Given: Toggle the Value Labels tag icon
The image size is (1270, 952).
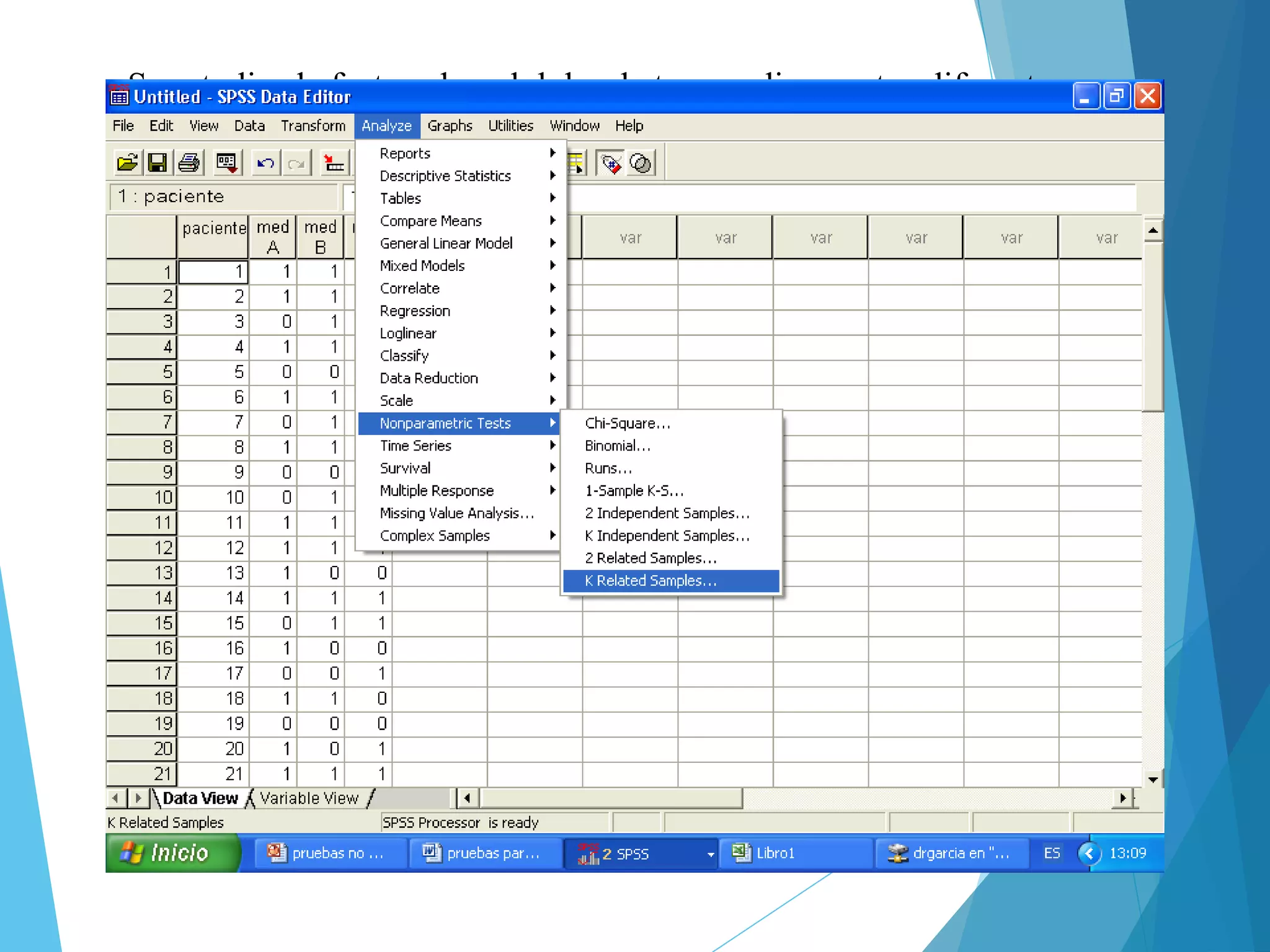Looking at the screenshot, I should pyautogui.click(x=611, y=163).
